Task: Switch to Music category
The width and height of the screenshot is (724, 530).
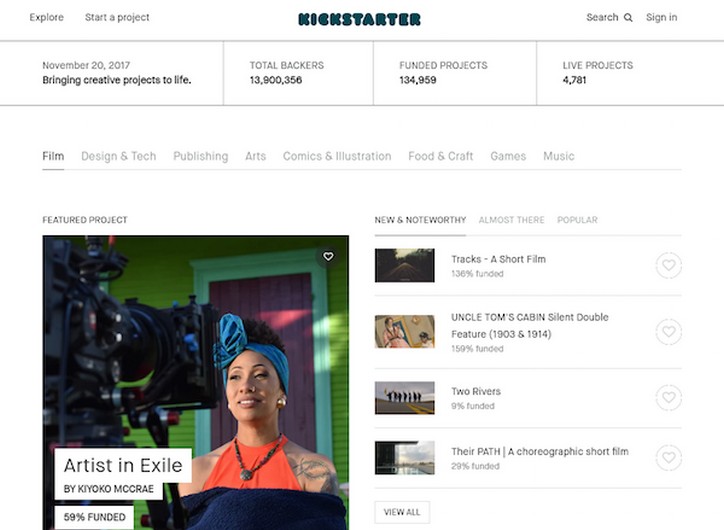Action: [559, 157]
